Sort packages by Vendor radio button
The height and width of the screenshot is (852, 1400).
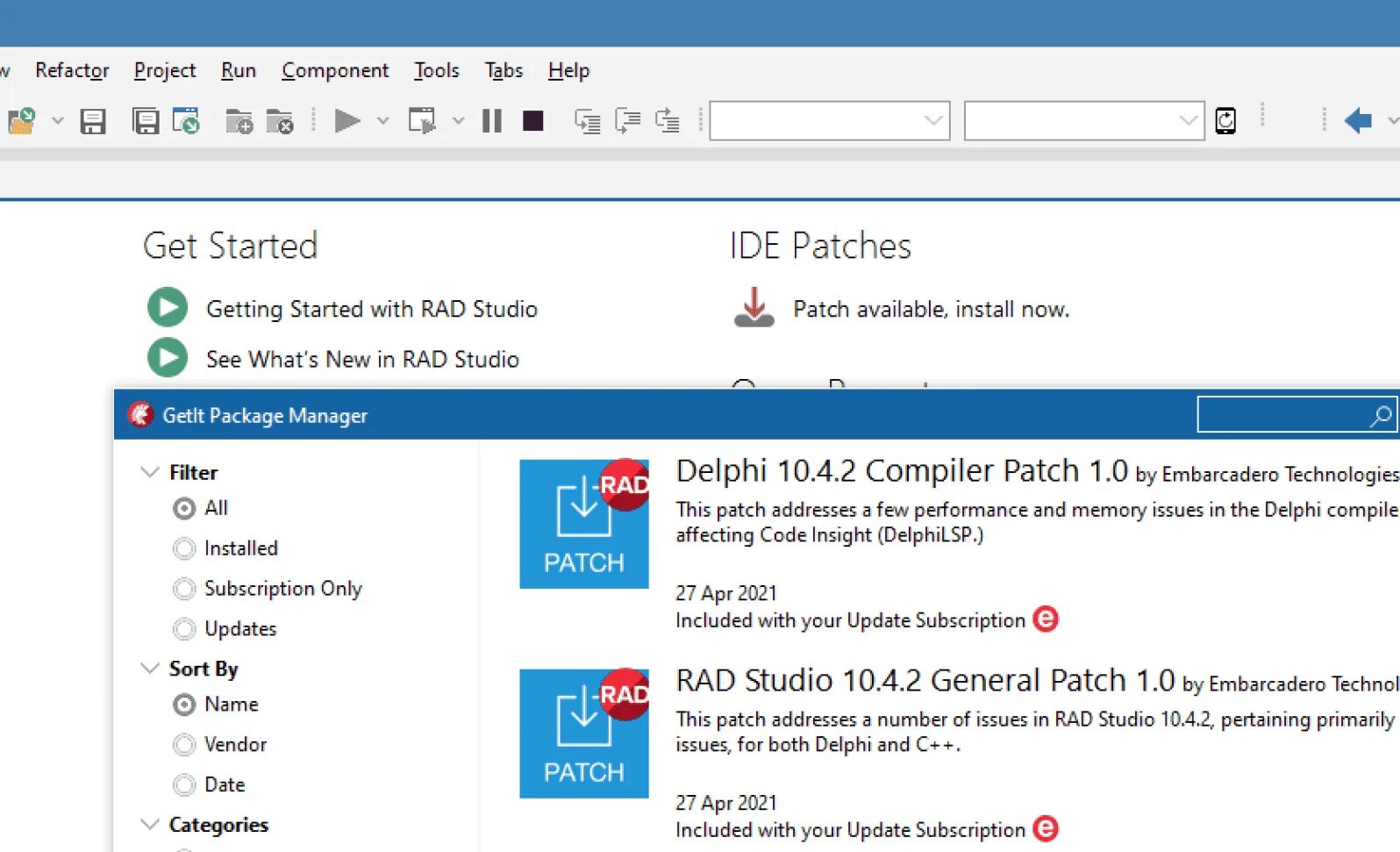(x=184, y=745)
